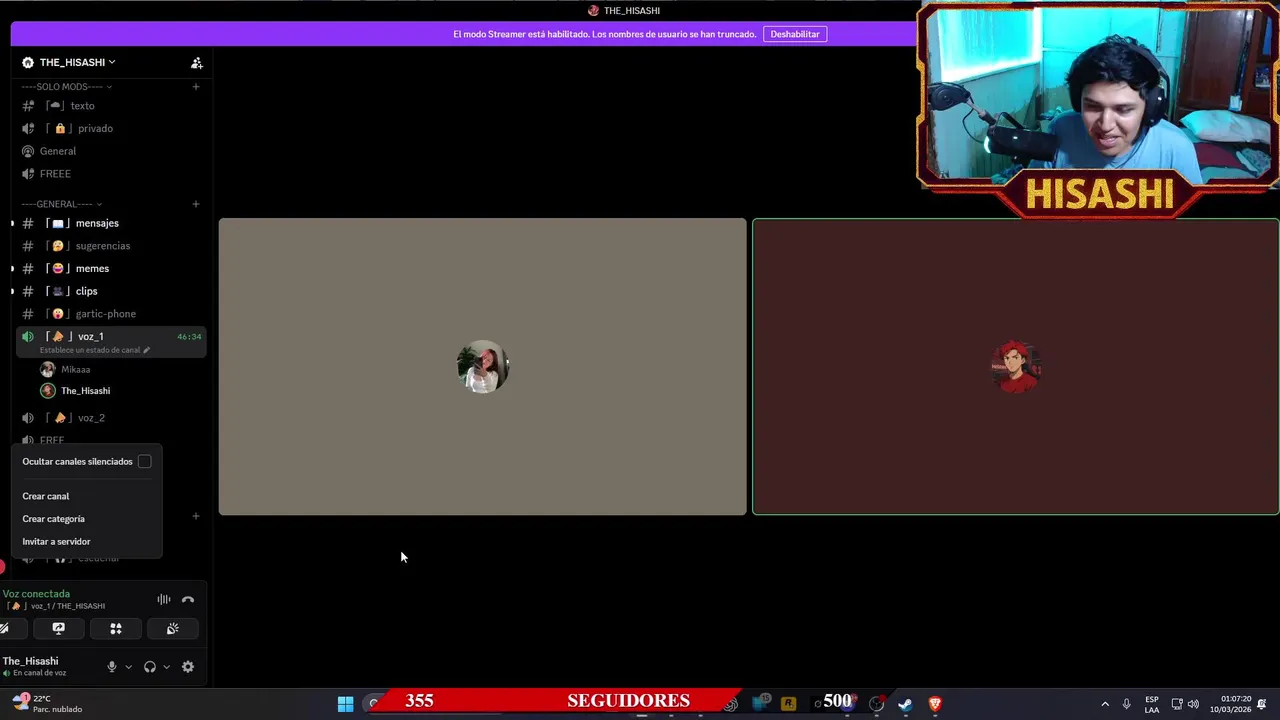Show hidden system tray icons chevron
Image resolution: width=1280 pixels, height=720 pixels.
click(x=1105, y=704)
